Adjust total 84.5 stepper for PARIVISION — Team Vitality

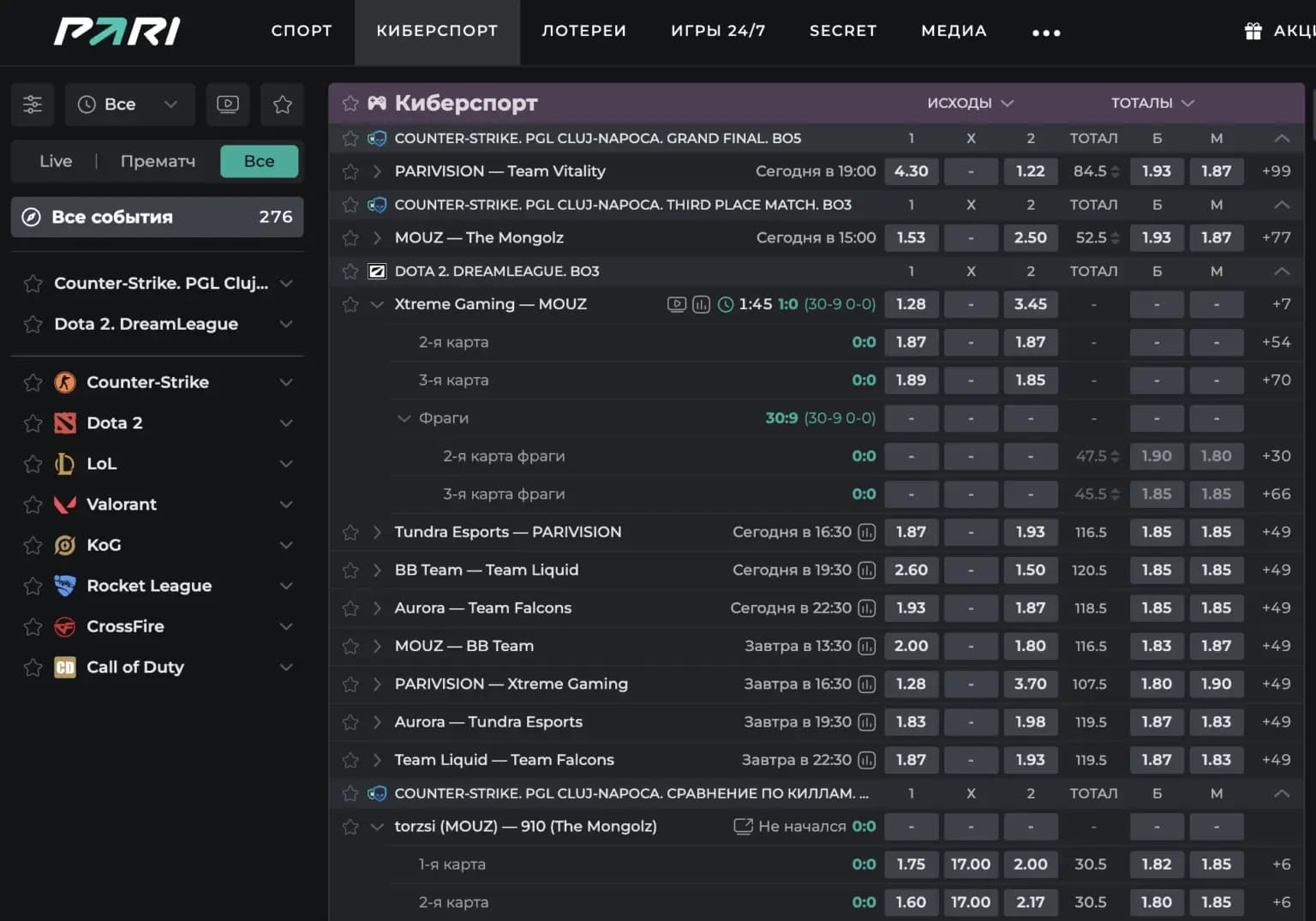coord(1115,171)
